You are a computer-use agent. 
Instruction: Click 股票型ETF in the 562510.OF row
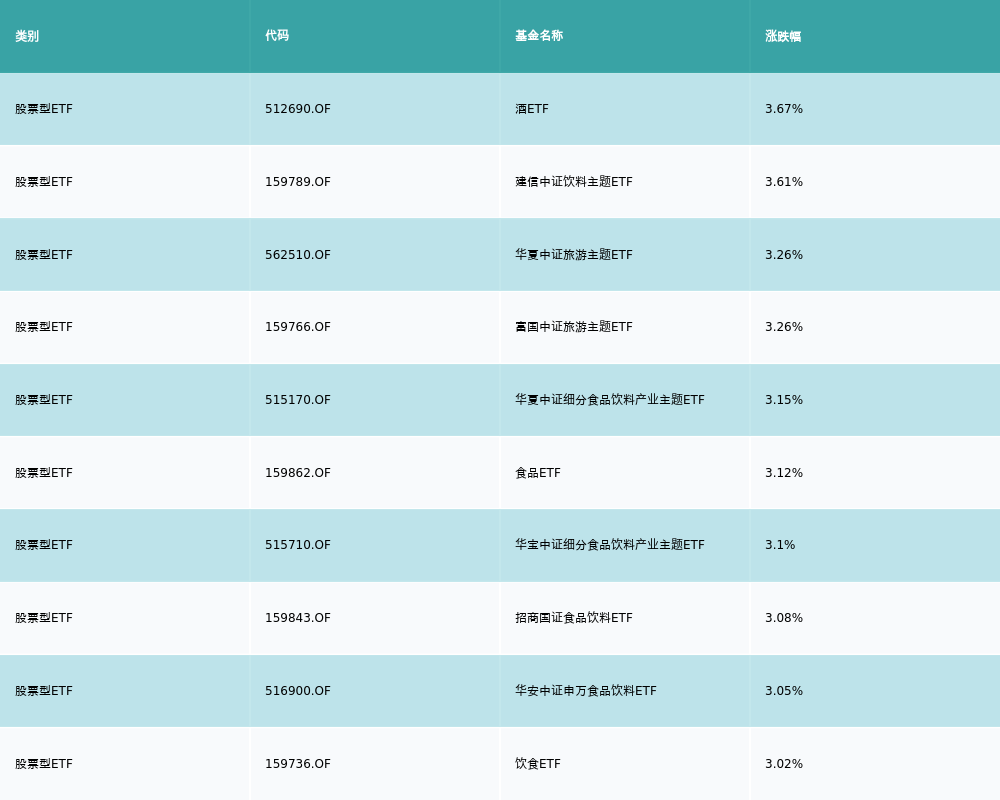pyautogui.click(x=44, y=255)
